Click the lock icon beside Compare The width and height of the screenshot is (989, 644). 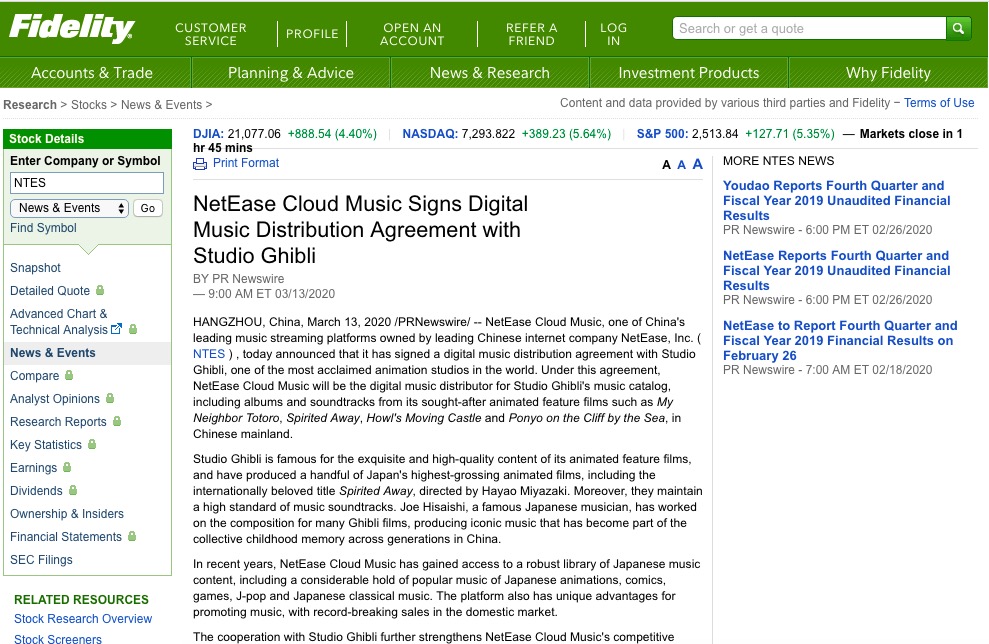tap(69, 375)
